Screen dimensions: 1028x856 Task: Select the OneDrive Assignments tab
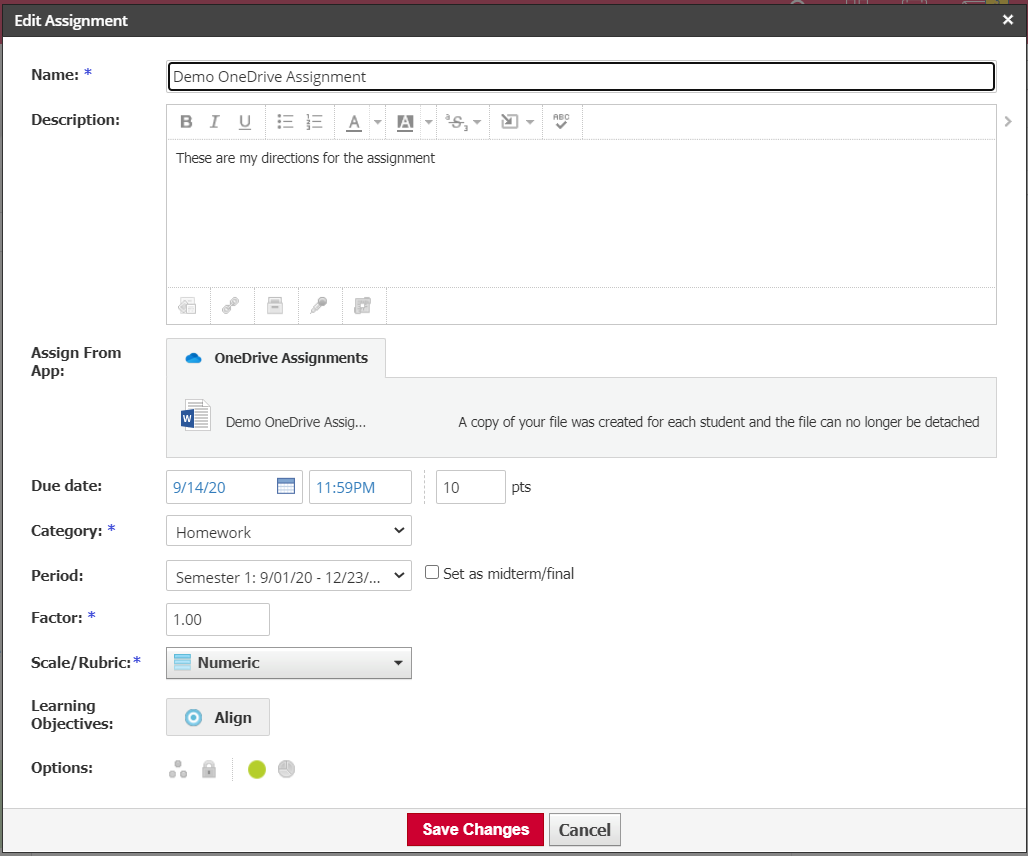pyautogui.click(x=276, y=358)
